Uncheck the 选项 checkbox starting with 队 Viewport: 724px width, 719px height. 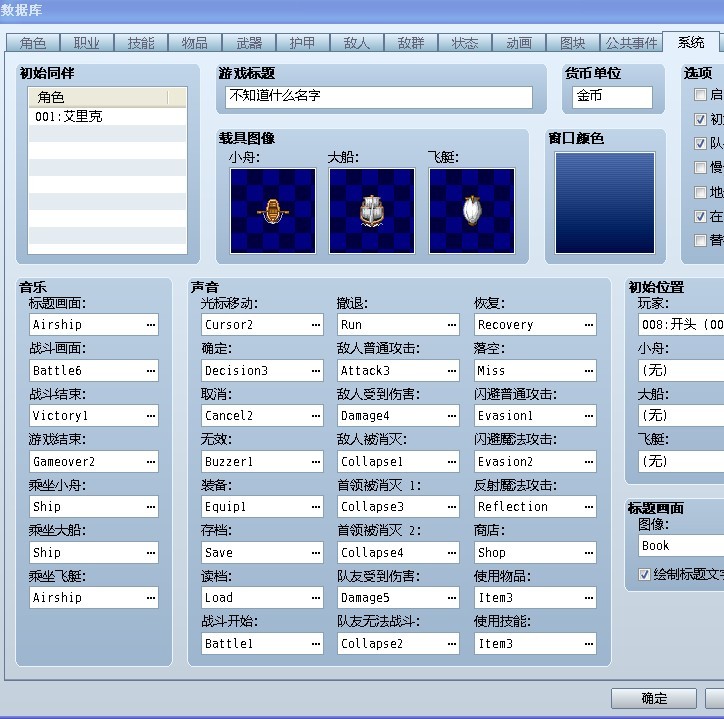coord(700,143)
